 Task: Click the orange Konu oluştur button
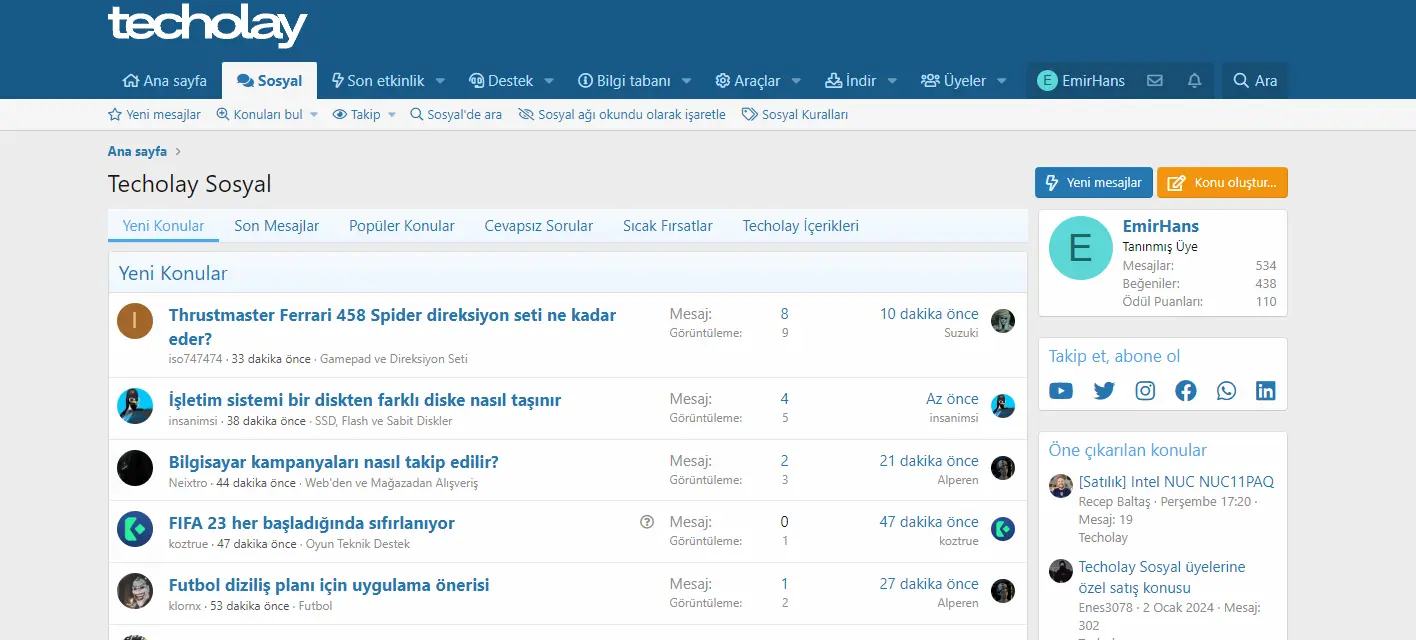(x=1222, y=183)
